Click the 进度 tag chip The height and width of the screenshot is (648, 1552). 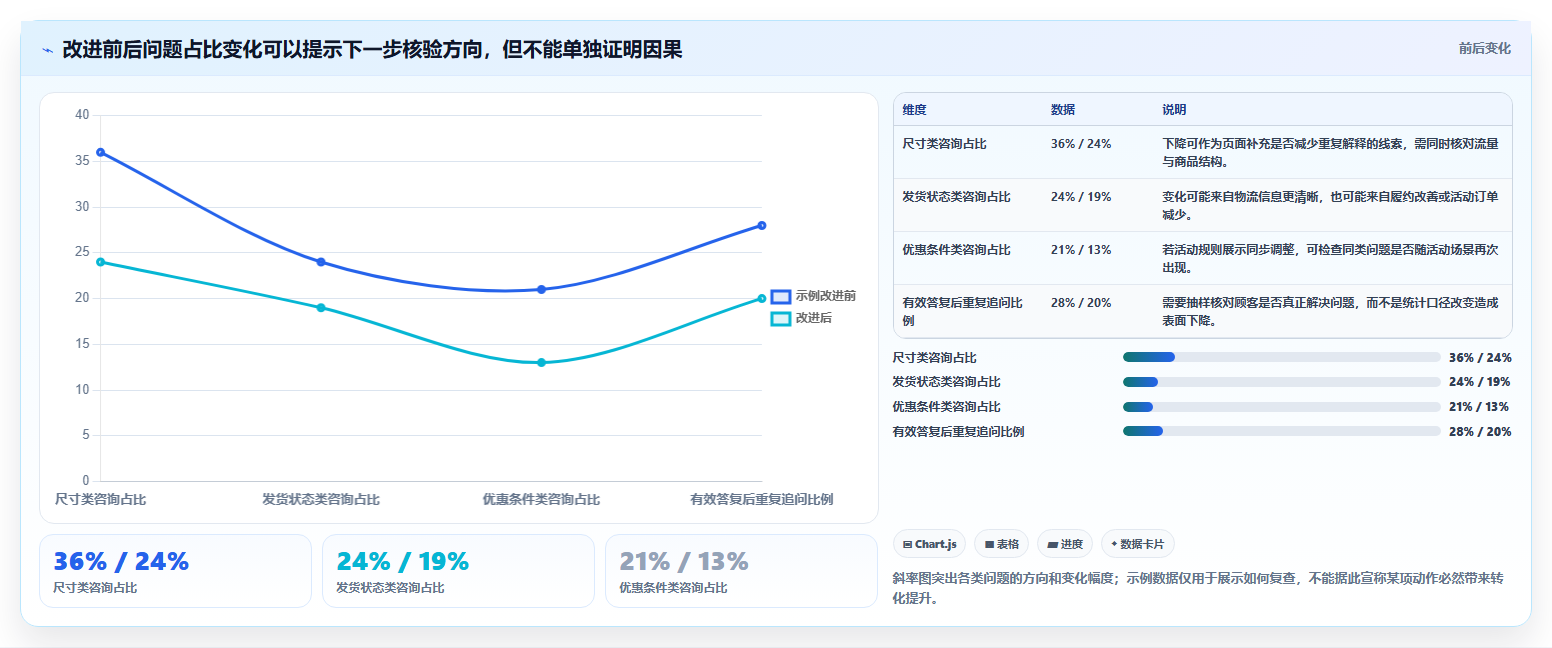(x=1065, y=544)
